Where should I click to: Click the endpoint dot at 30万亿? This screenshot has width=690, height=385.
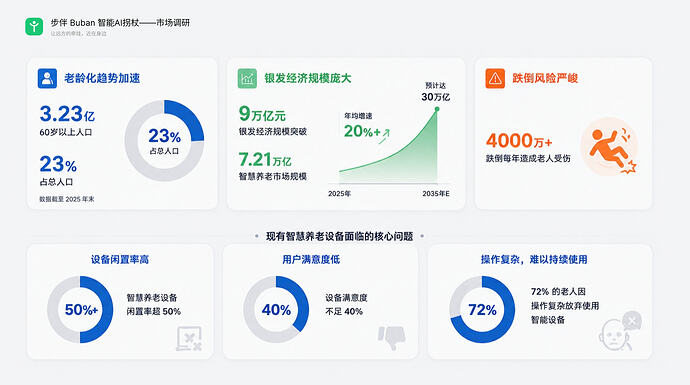tap(437, 109)
